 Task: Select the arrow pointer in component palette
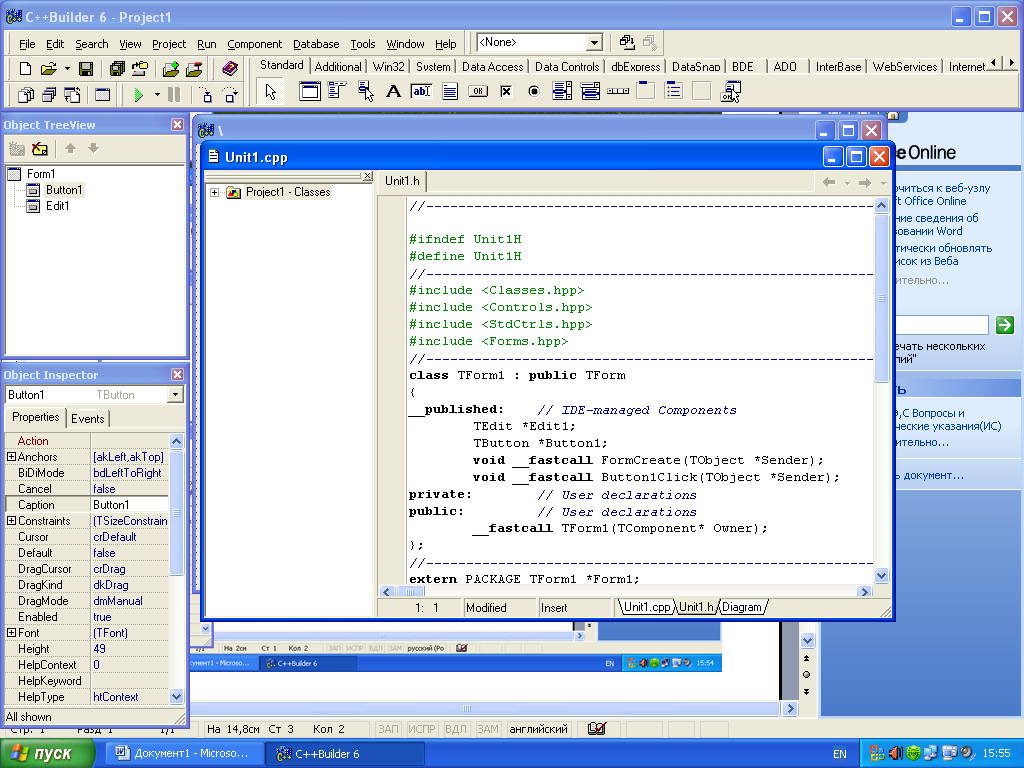[270, 92]
